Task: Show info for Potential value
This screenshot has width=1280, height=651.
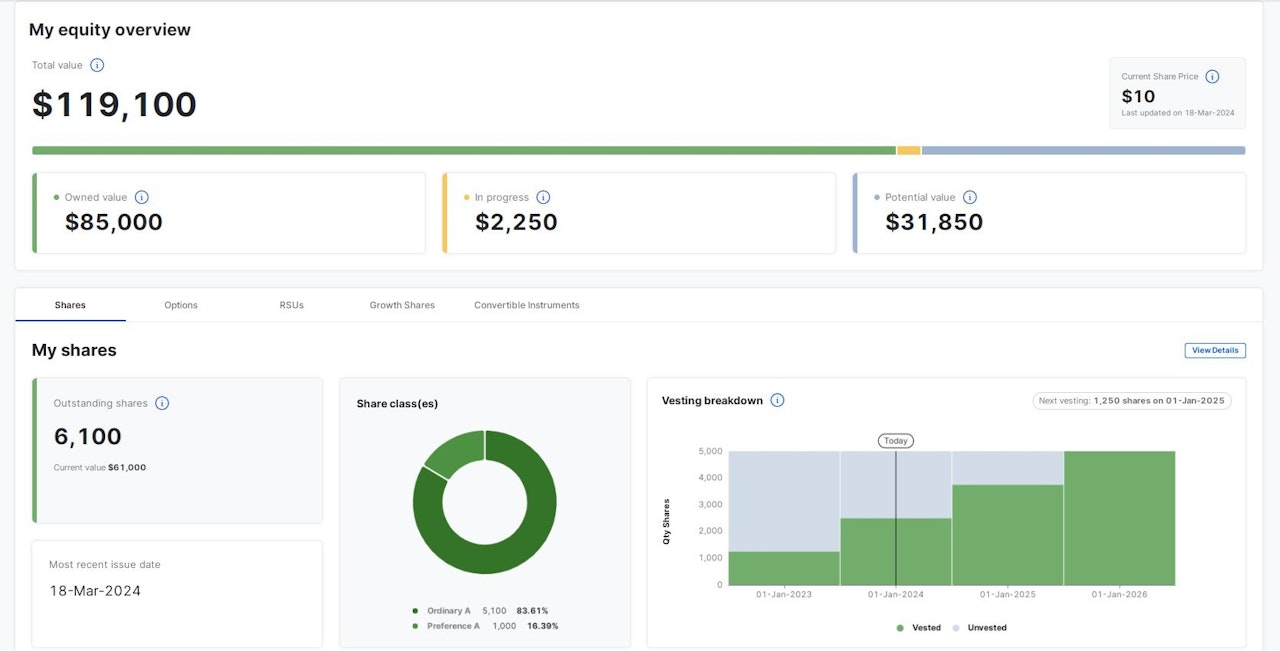Action: tap(969, 198)
